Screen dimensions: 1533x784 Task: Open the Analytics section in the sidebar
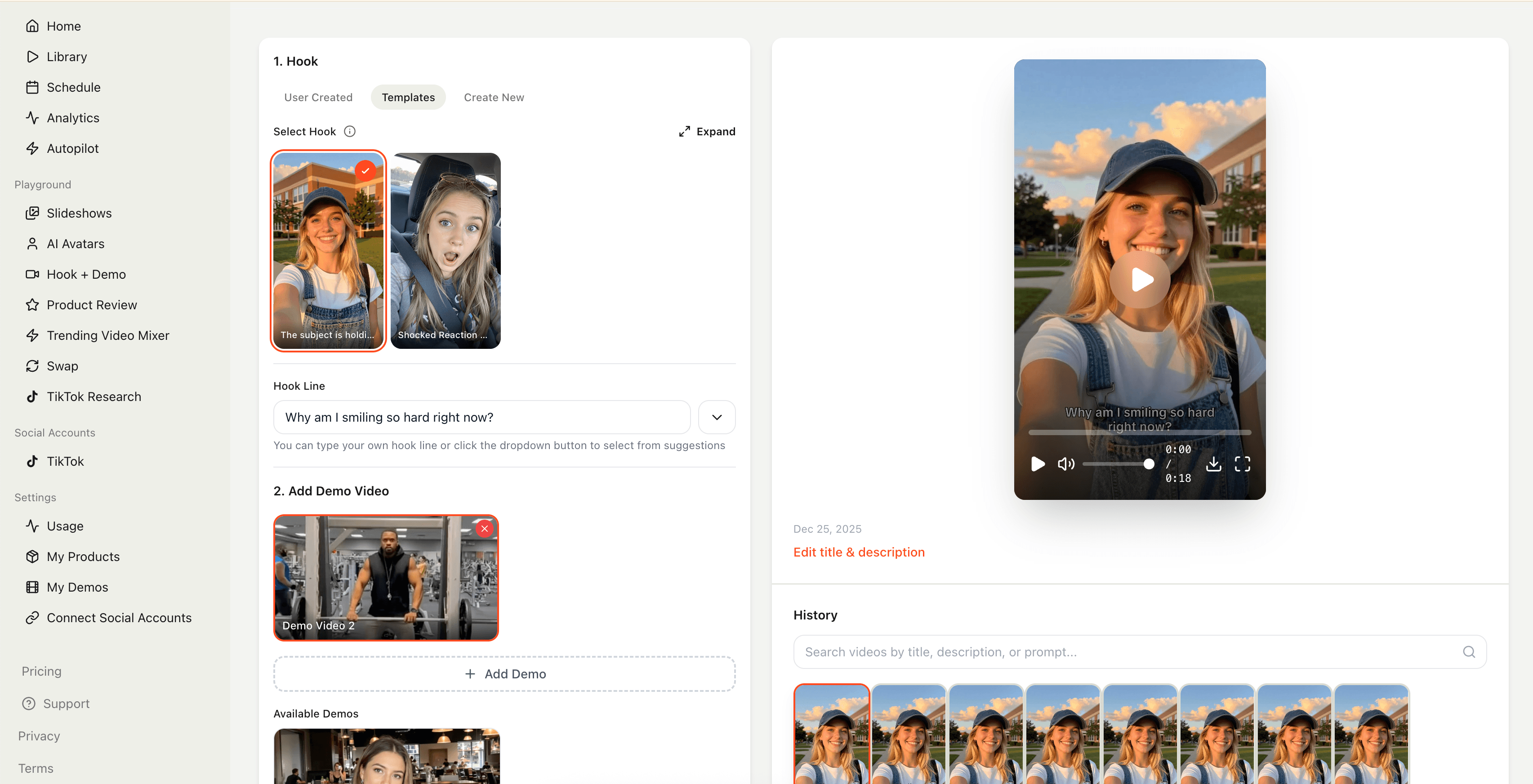tap(72, 117)
